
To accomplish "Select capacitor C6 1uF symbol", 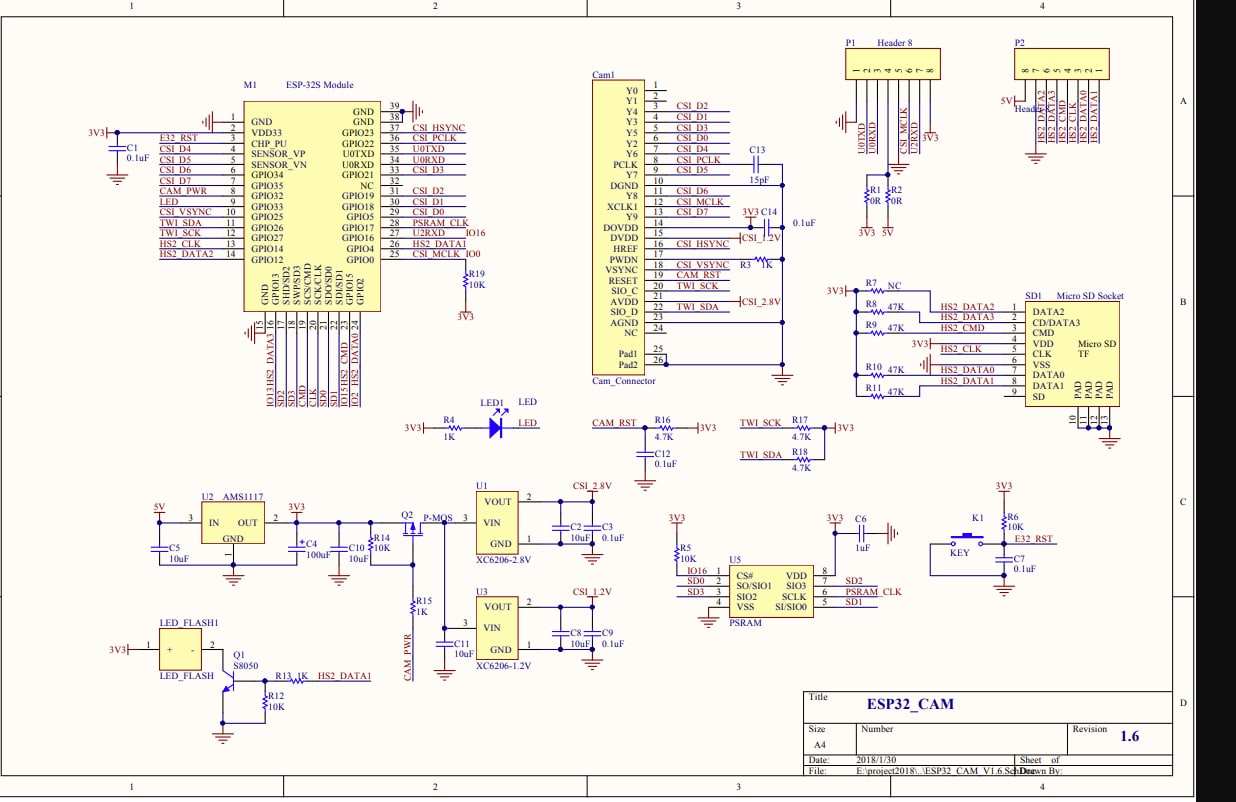I will pos(860,533).
